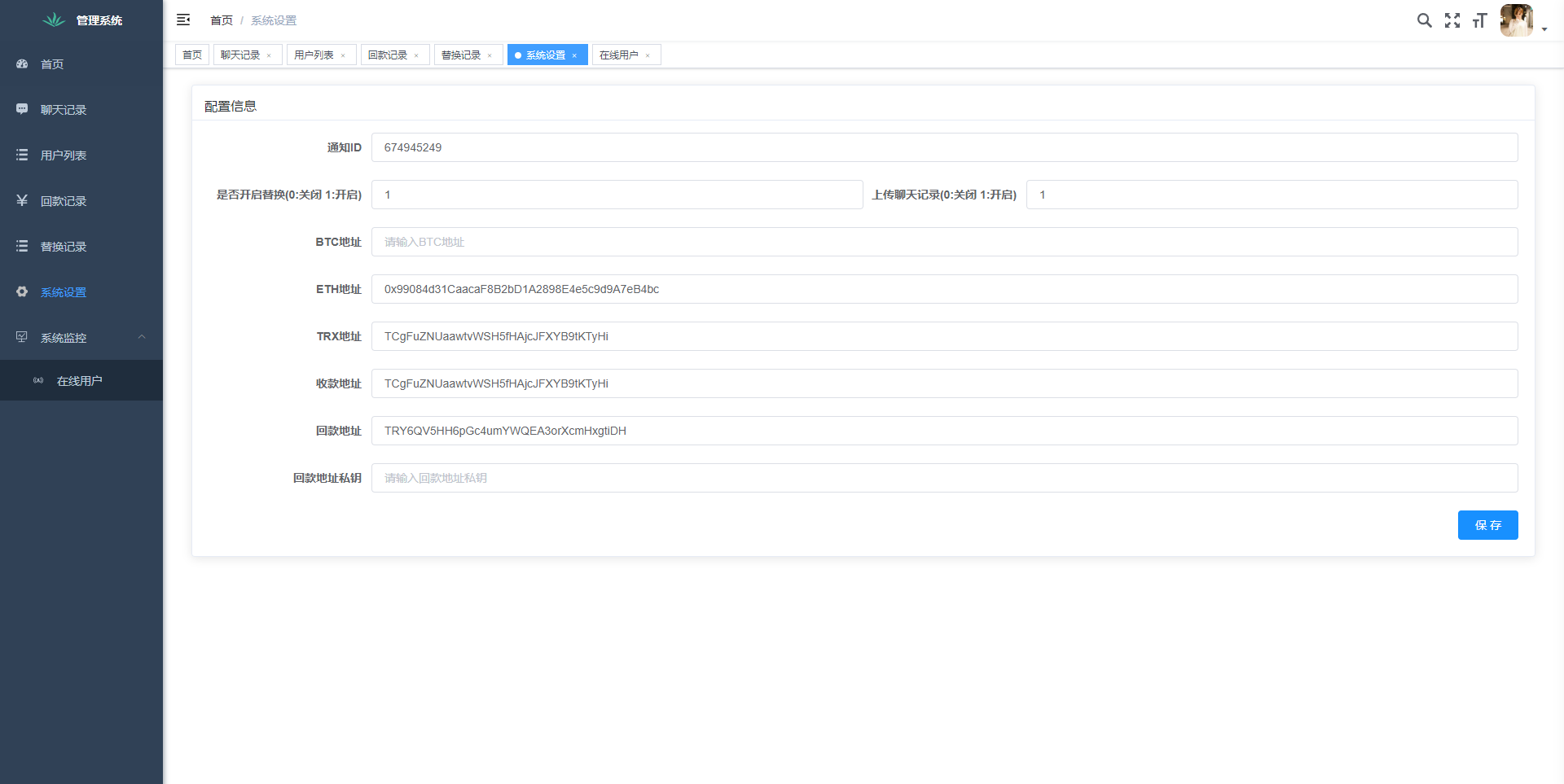Focus the 回款地址私钥 input field
This screenshot has height=784, width=1564.
coord(944,478)
